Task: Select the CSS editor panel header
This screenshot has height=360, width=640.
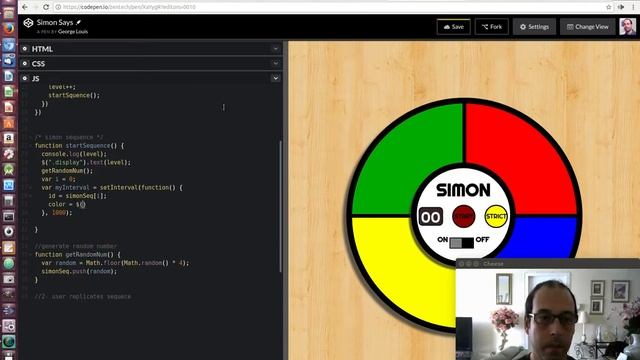Action: [x=151, y=63]
